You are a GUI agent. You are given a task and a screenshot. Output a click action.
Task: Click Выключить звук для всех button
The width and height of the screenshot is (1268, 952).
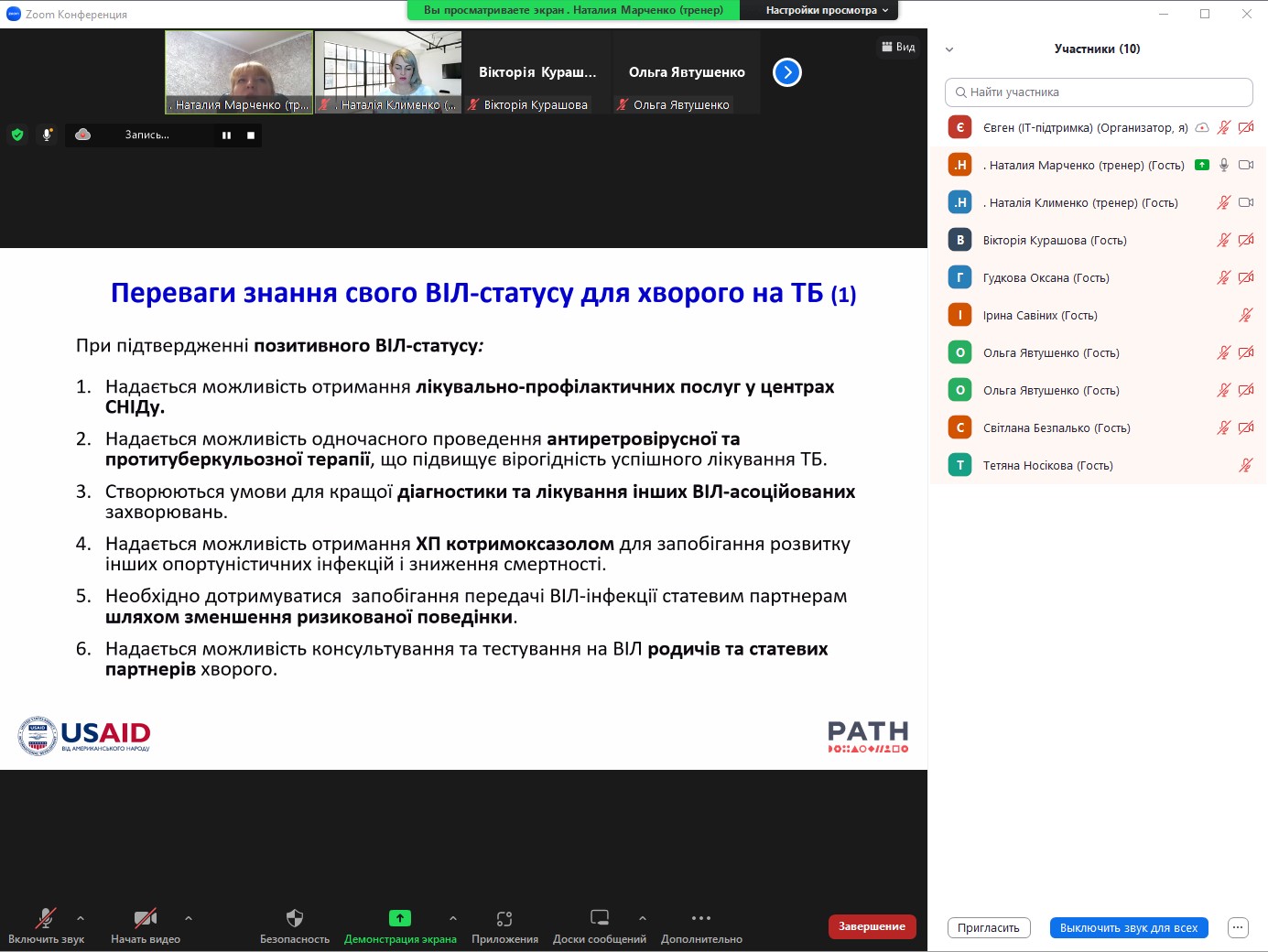(x=1128, y=927)
